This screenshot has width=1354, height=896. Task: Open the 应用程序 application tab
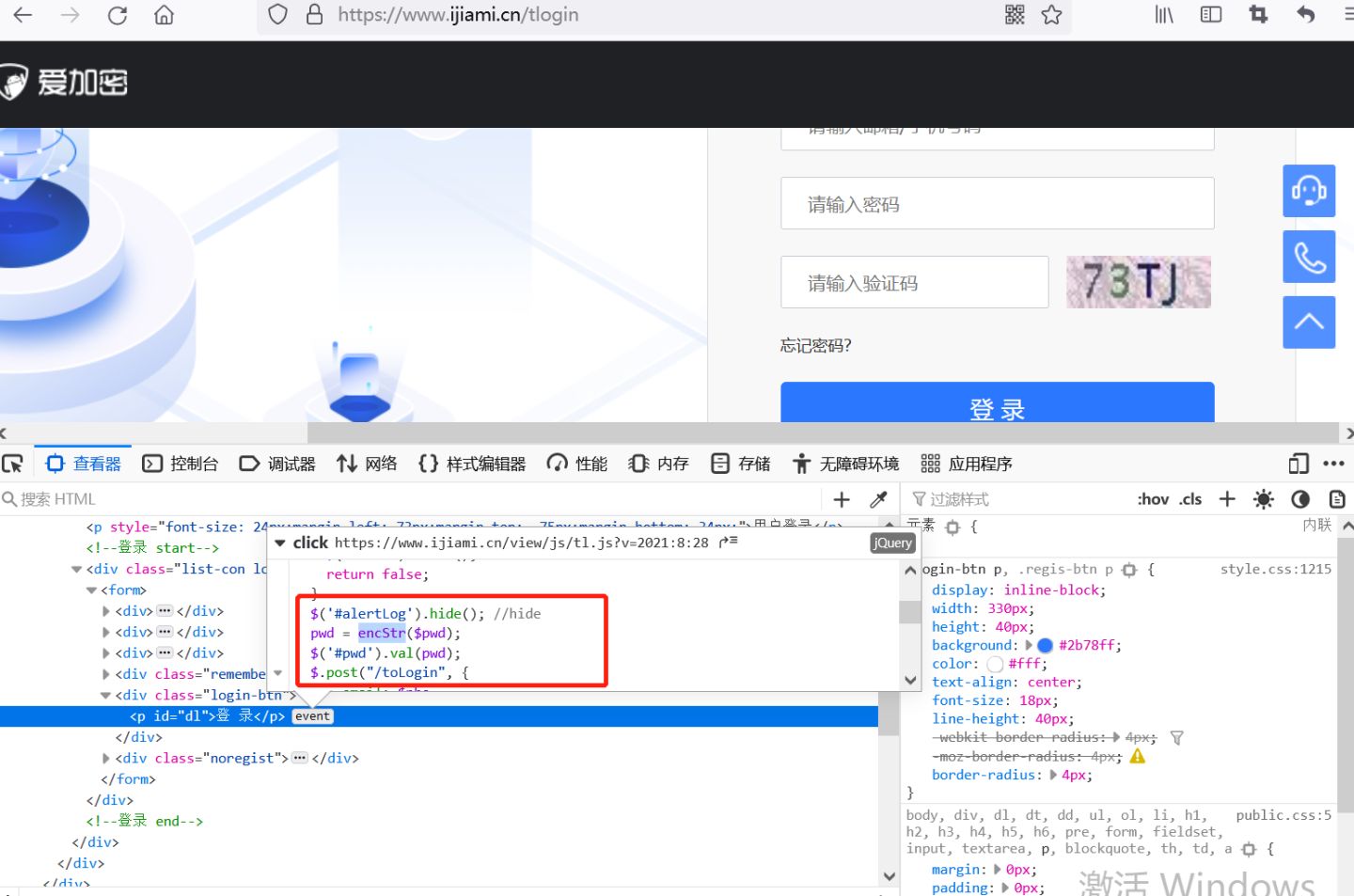tap(967, 464)
